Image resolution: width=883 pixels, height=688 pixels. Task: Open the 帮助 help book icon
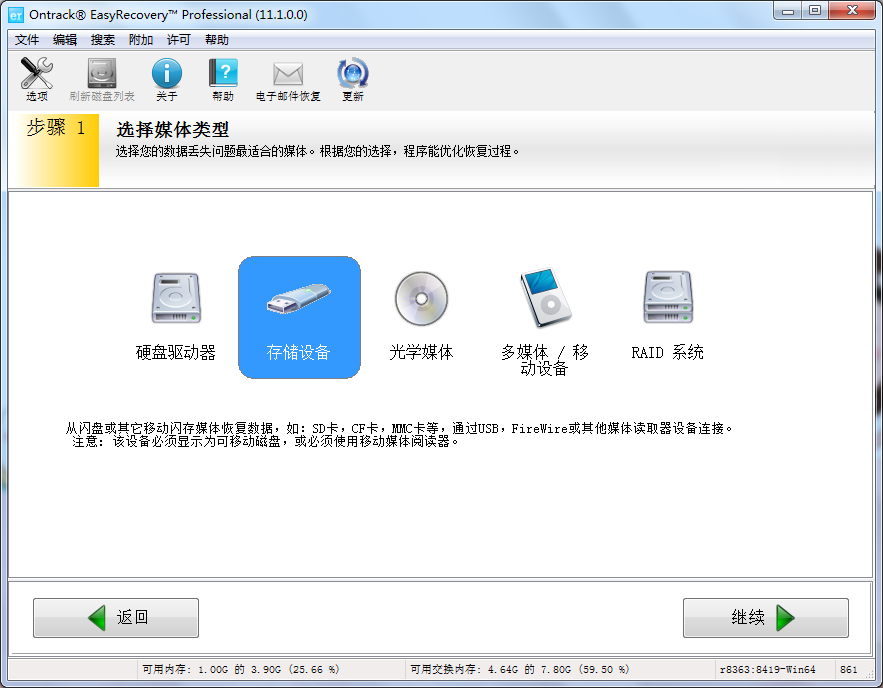click(223, 79)
